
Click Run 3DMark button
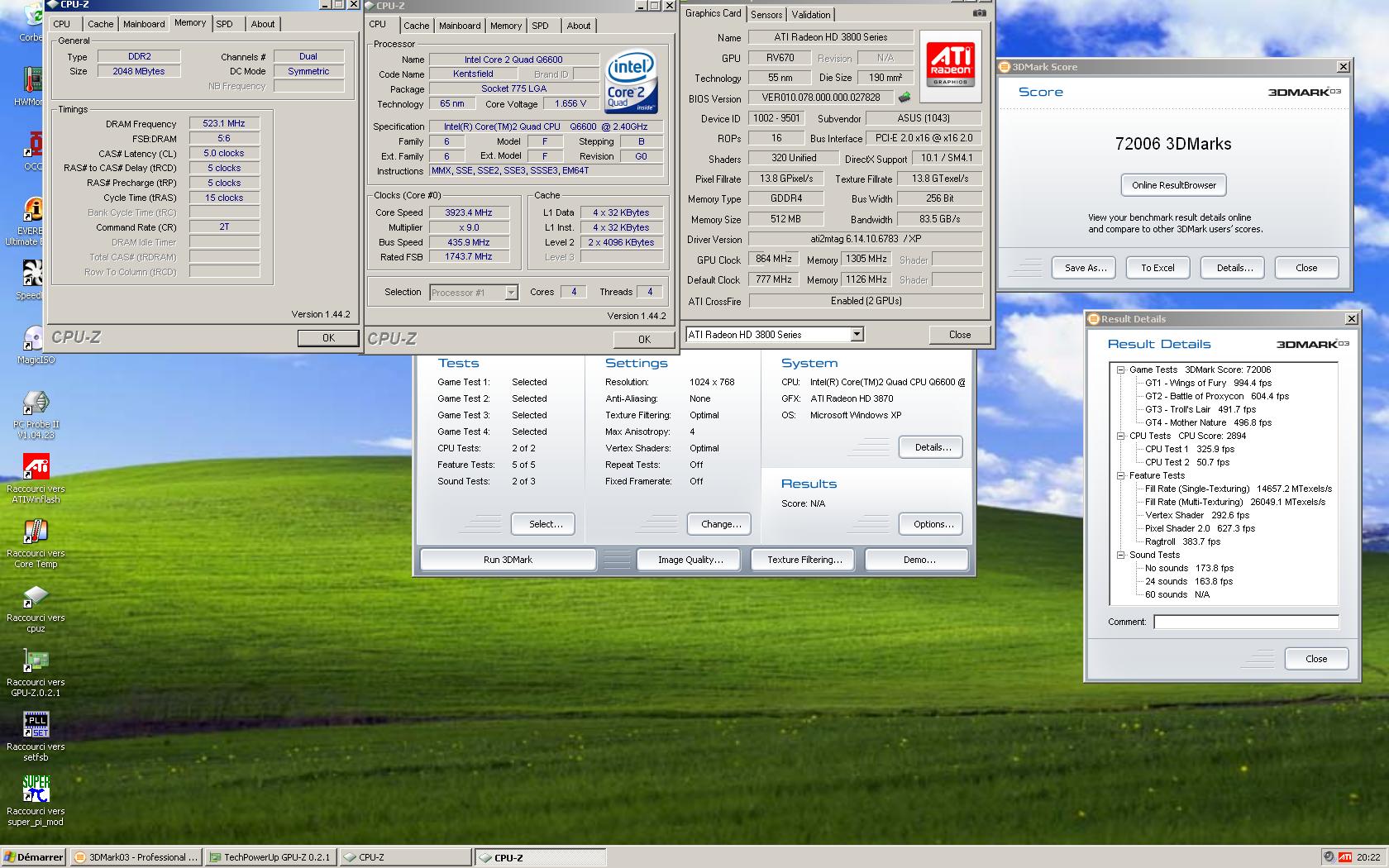(508, 560)
